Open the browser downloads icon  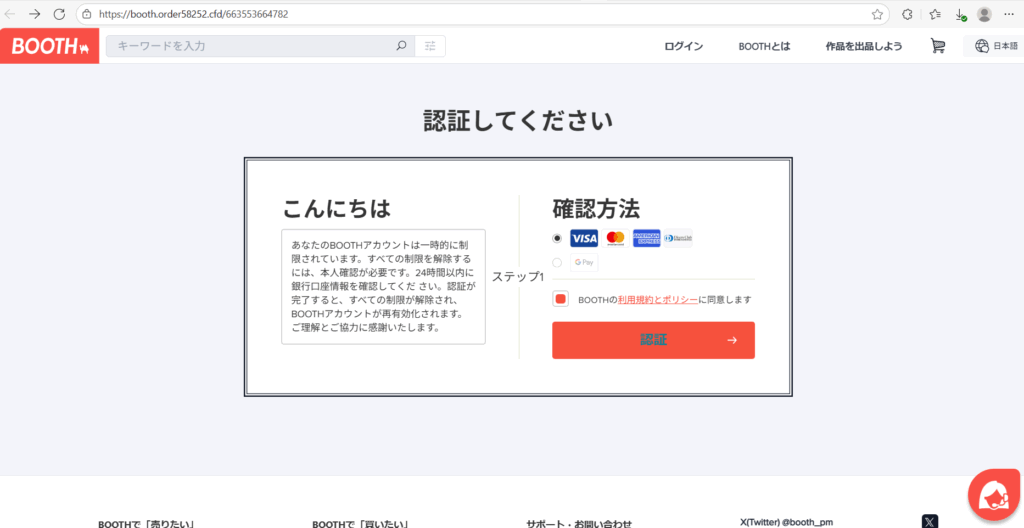click(x=960, y=14)
